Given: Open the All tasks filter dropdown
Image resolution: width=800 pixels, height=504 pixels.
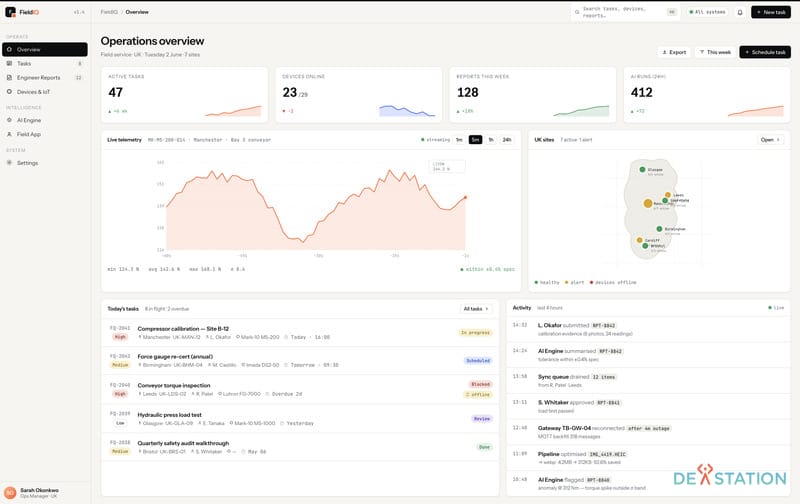Looking at the screenshot, I should (x=476, y=309).
